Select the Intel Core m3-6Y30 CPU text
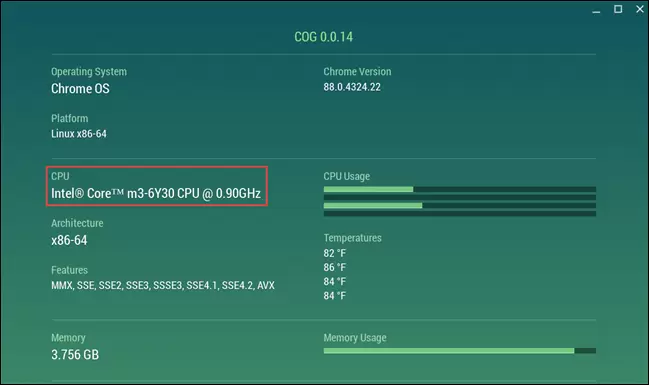The image size is (649, 385). 156,193
